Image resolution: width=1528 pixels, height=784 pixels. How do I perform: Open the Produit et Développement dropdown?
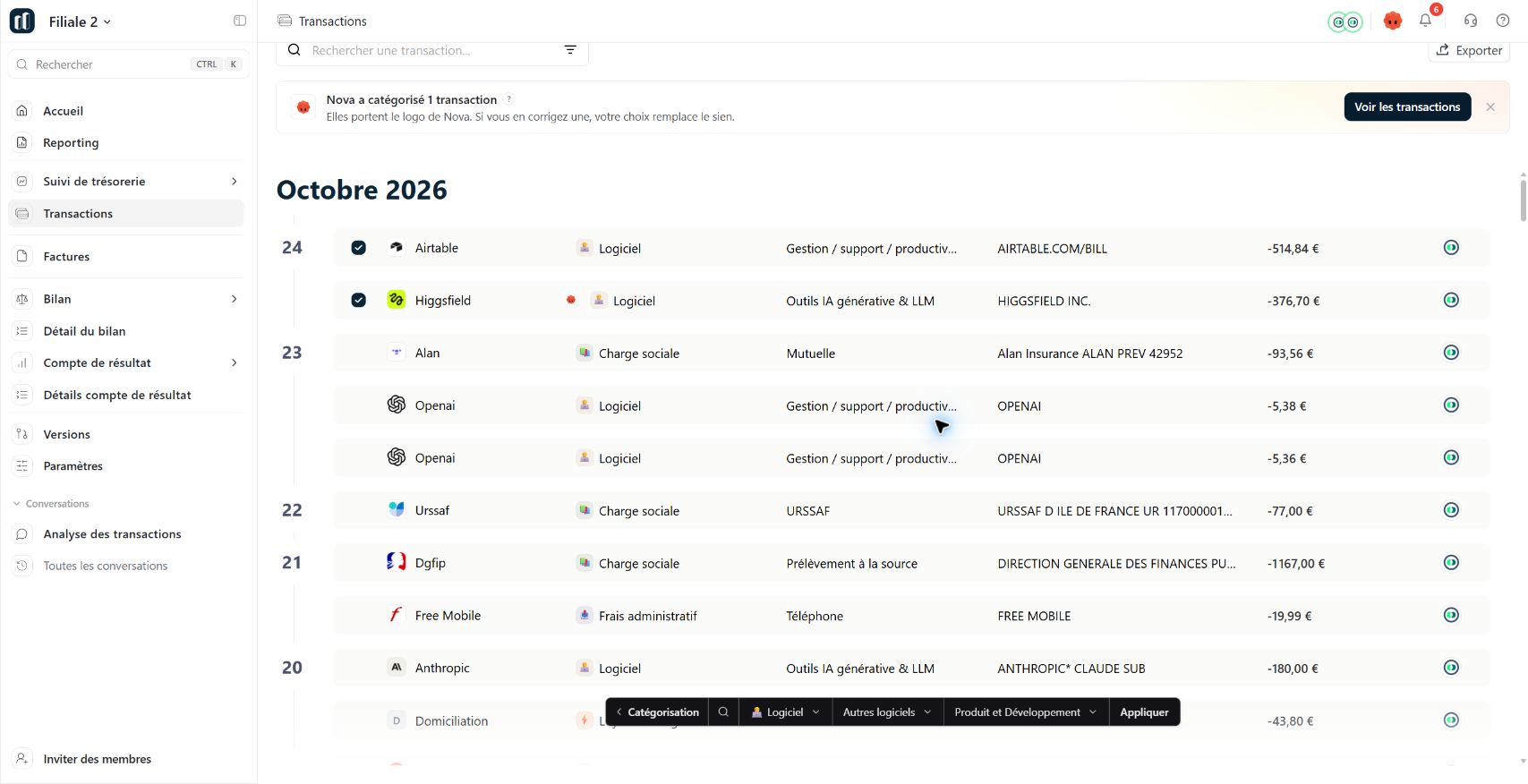pos(1026,712)
